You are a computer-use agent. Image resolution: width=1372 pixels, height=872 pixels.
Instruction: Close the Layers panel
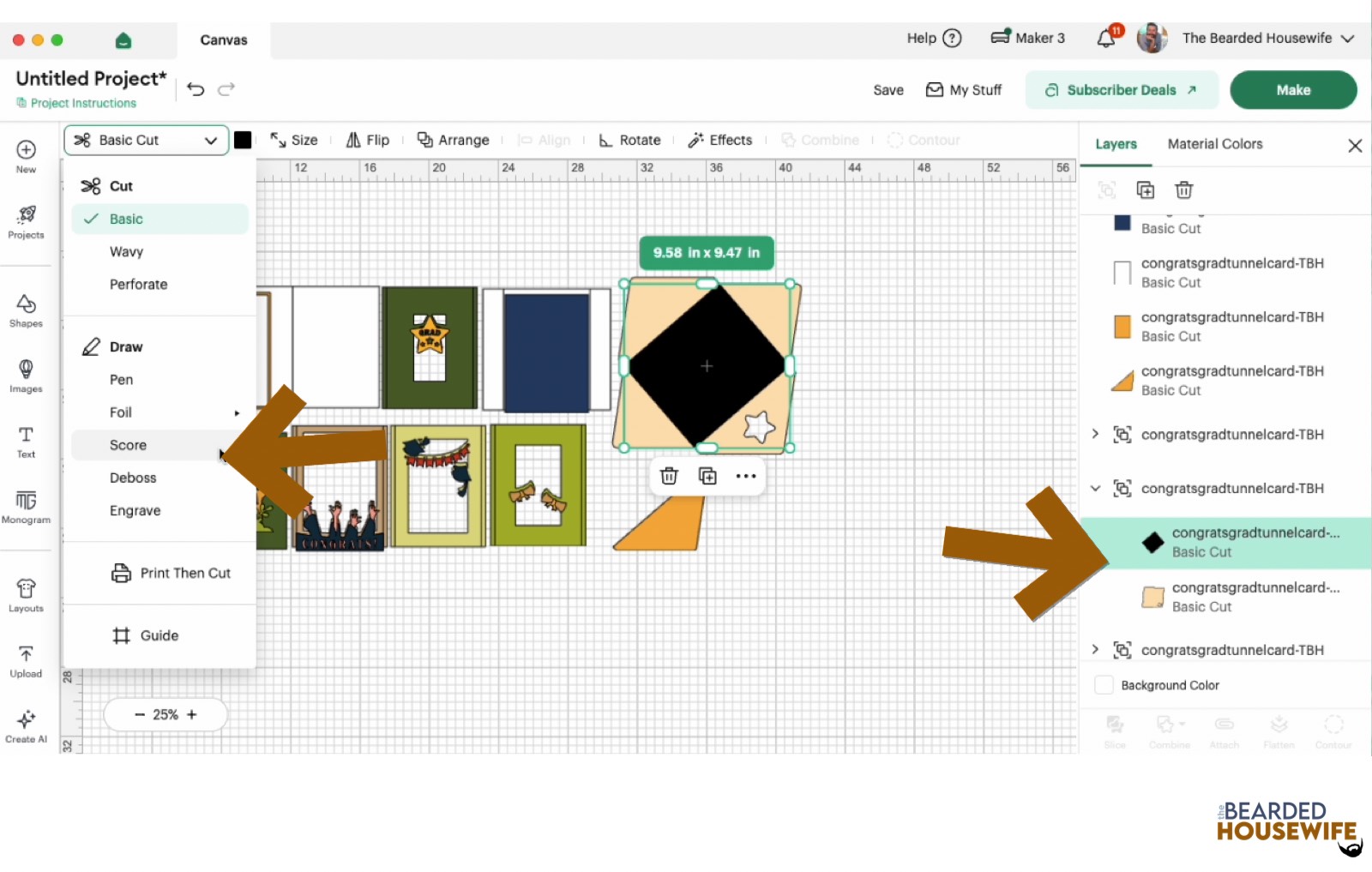click(x=1355, y=146)
